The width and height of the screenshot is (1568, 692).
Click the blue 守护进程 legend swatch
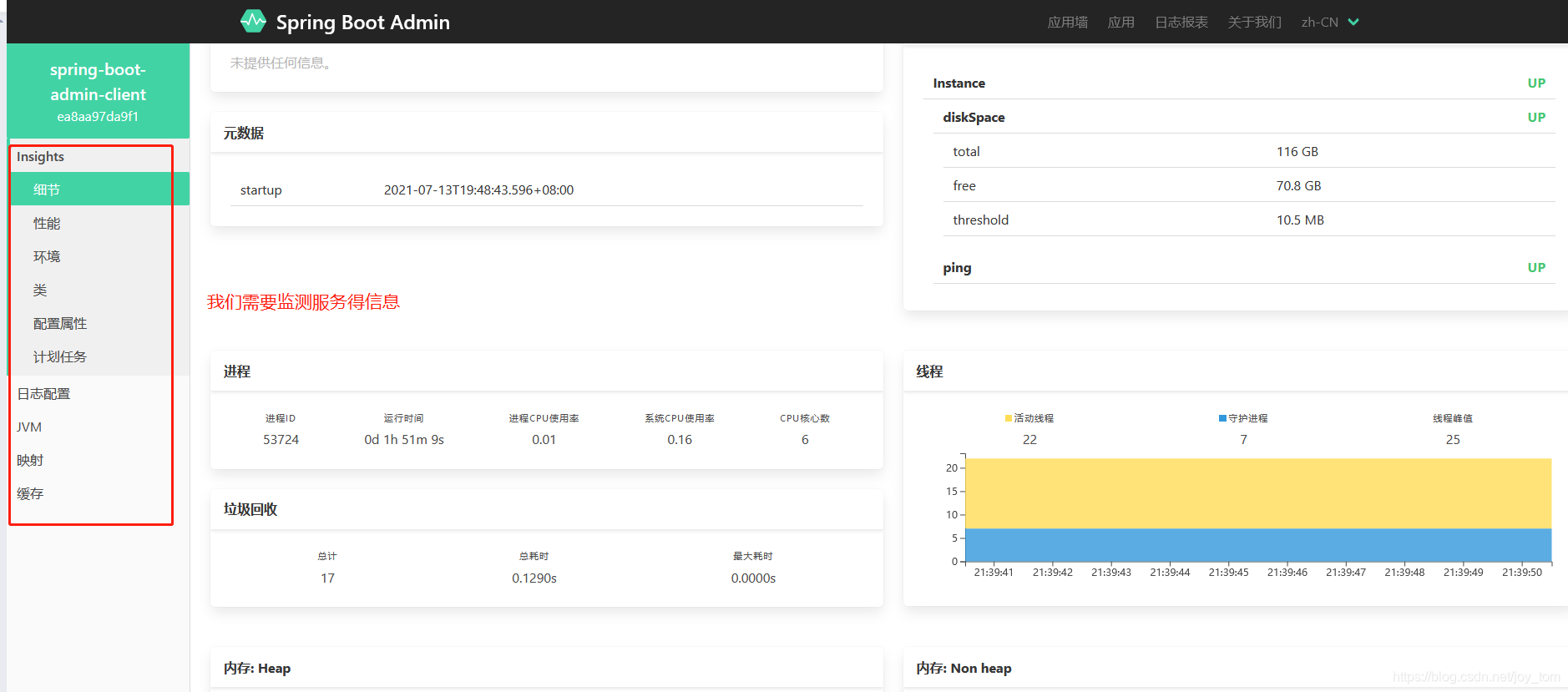coord(1222,418)
